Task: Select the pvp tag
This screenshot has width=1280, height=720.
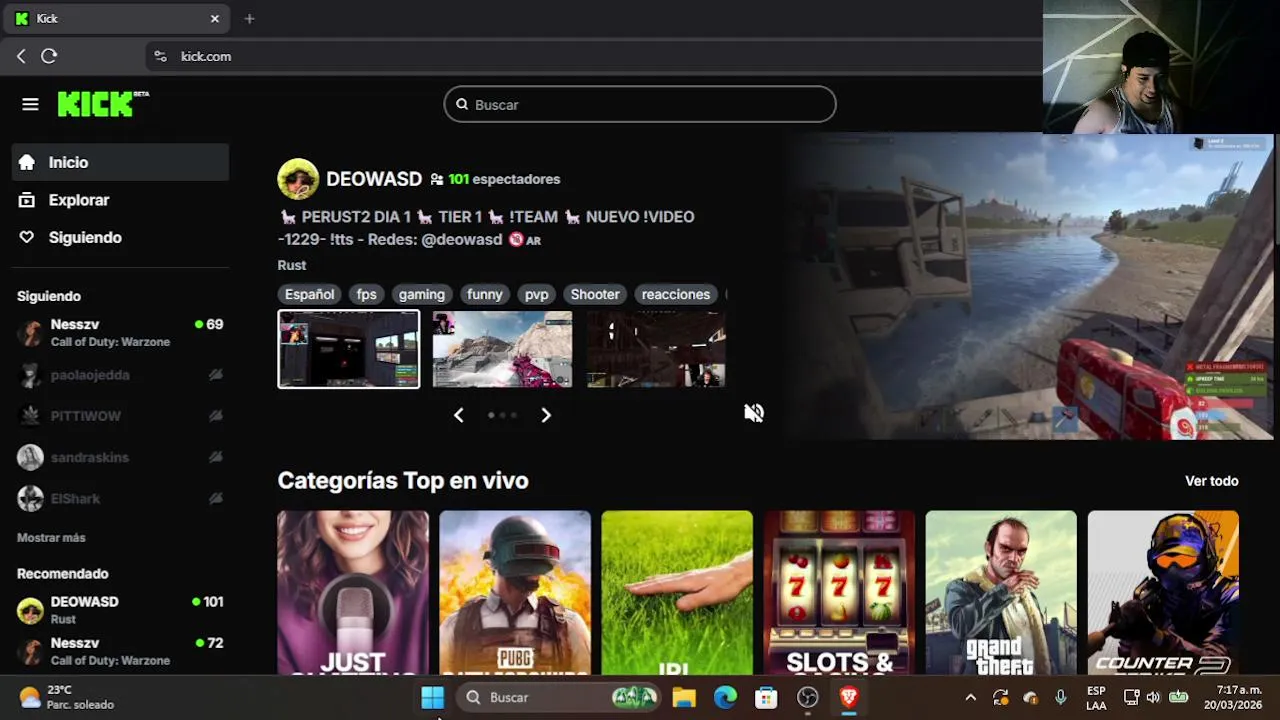Action: coord(537,294)
